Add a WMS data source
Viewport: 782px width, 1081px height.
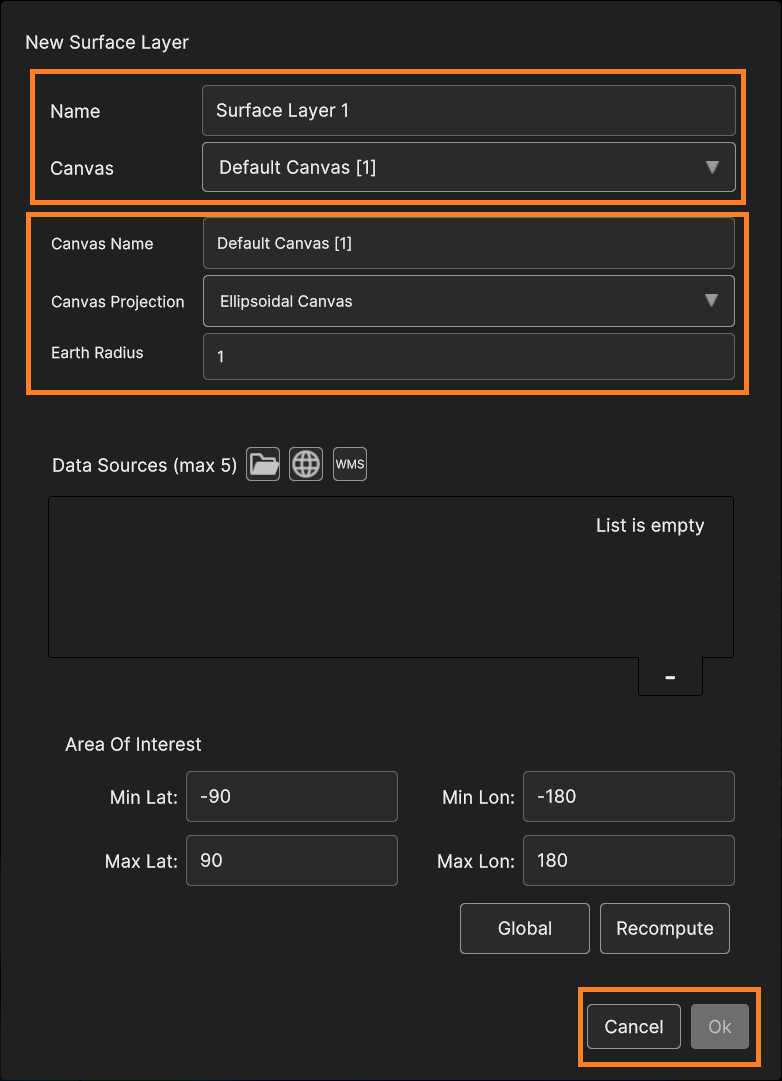(x=350, y=464)
